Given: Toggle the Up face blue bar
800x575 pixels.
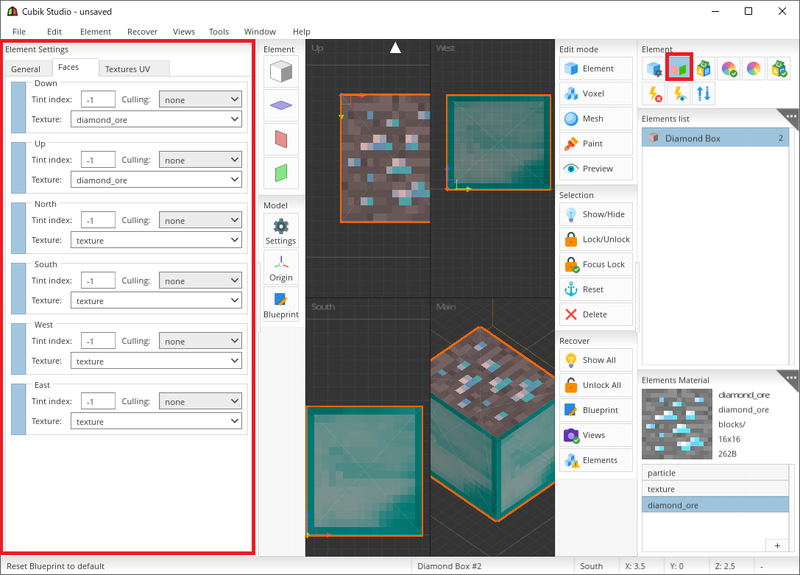Looking at the screenshot, I should click(x=18, y=168).
